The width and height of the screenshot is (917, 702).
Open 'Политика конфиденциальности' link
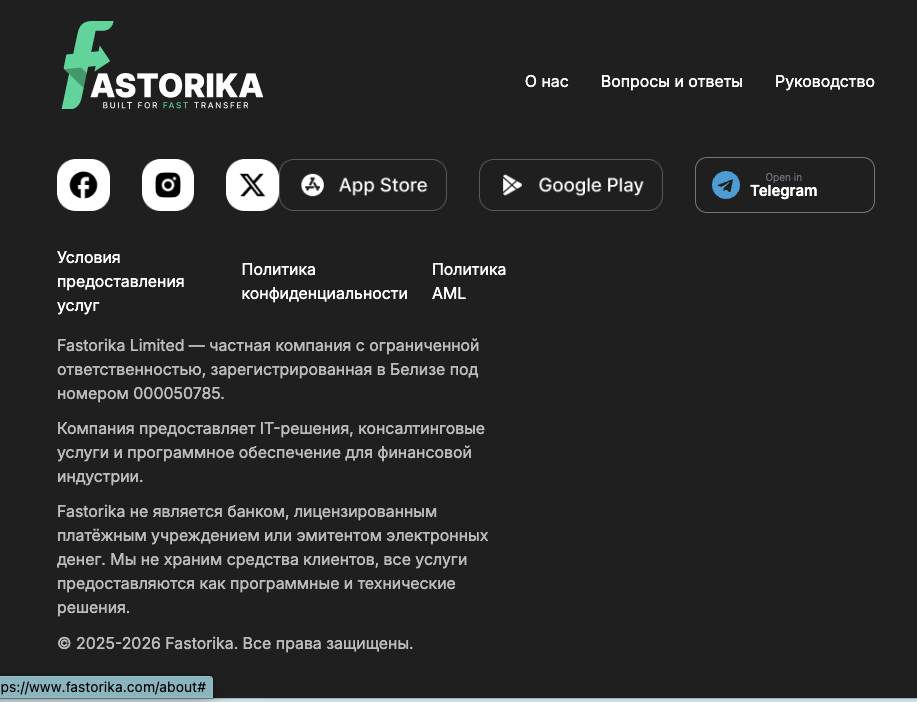325,281
